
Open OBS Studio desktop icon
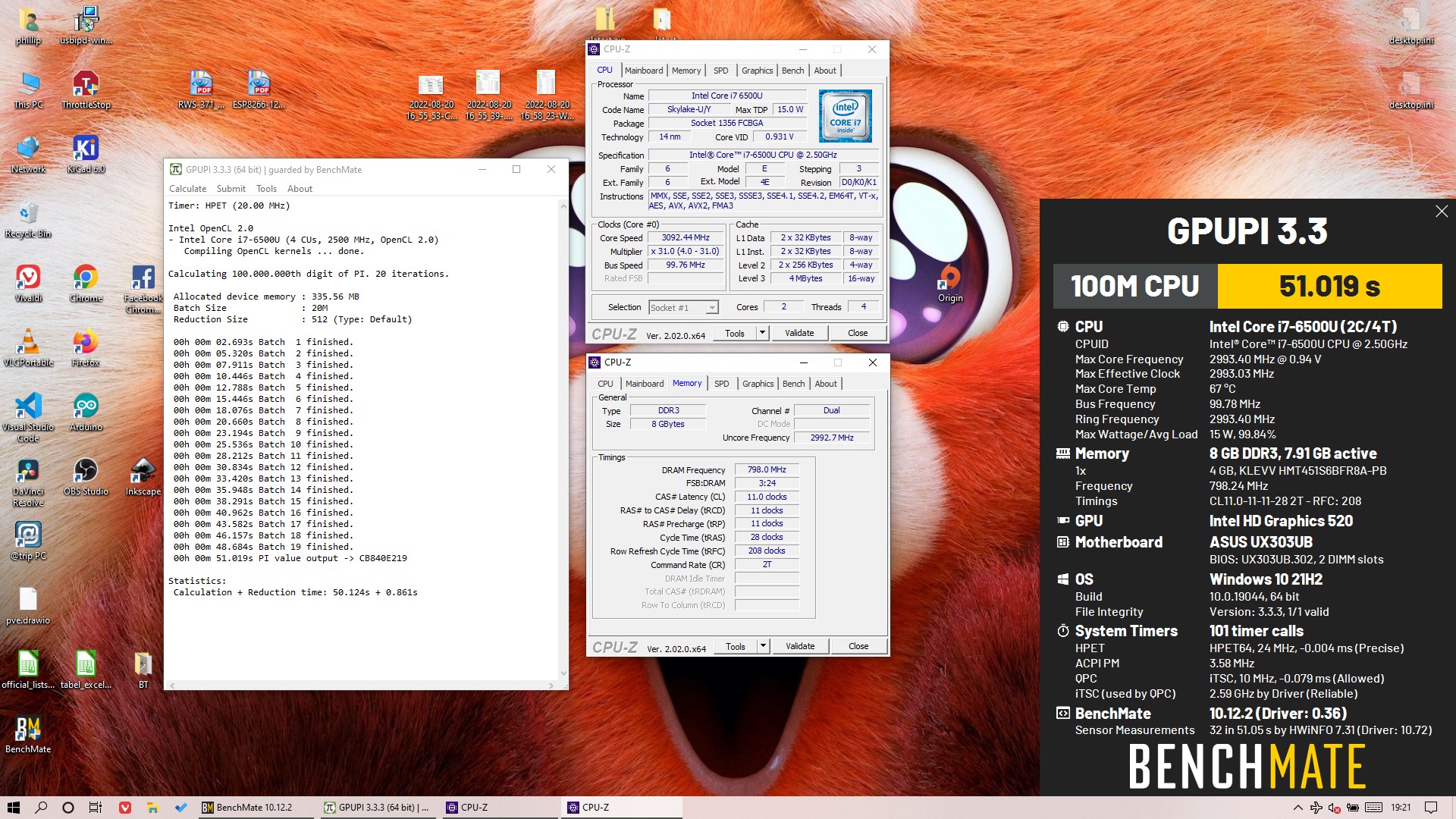coord(86,476)
